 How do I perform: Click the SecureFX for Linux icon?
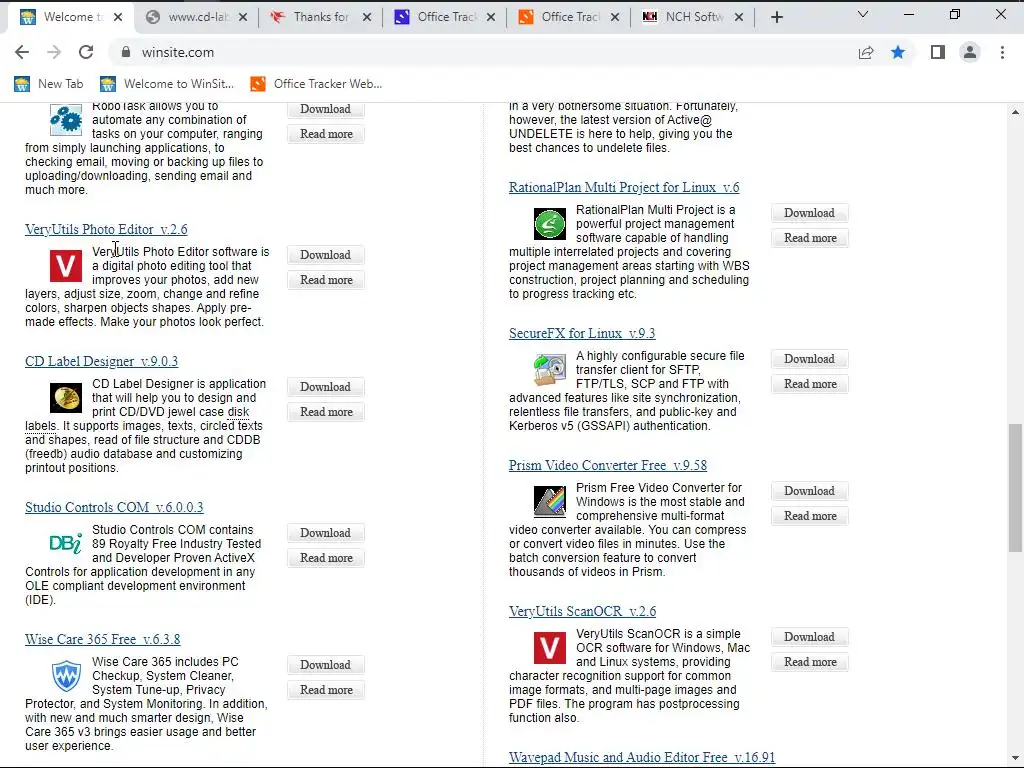click(x=550, y=370)
